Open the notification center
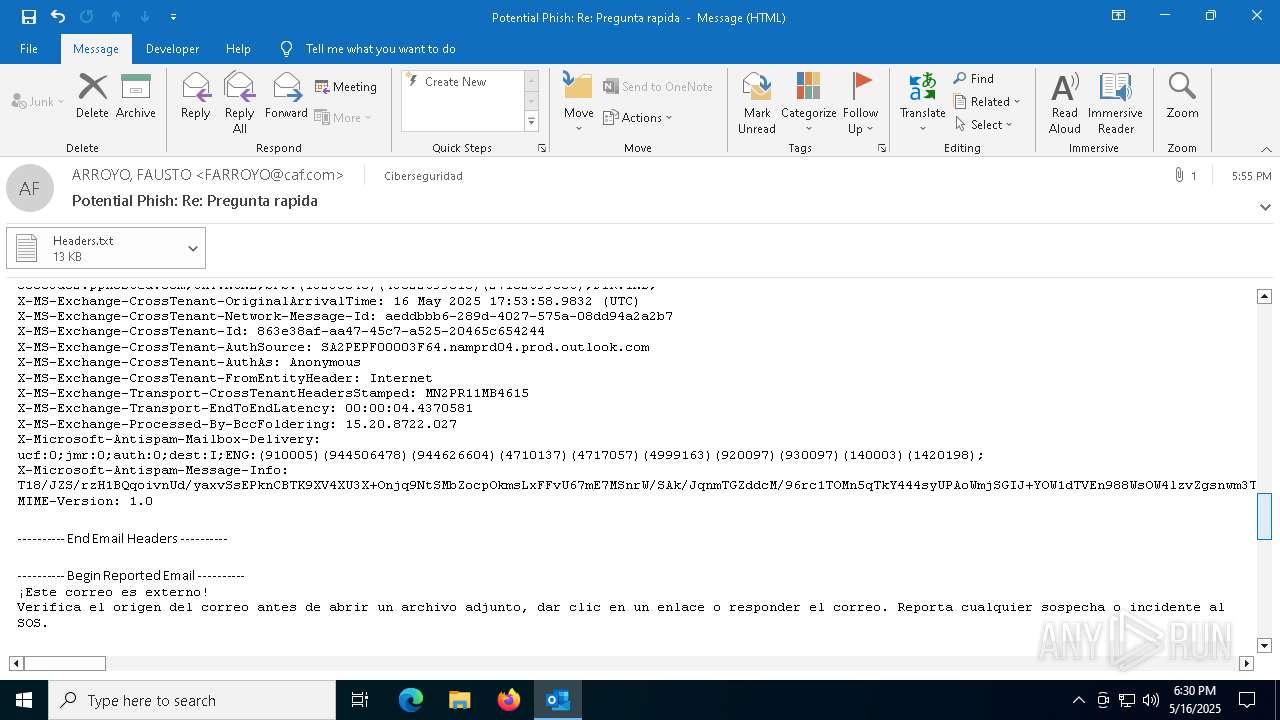This screenshot has width=1280, height=720. pos(1247,700)
